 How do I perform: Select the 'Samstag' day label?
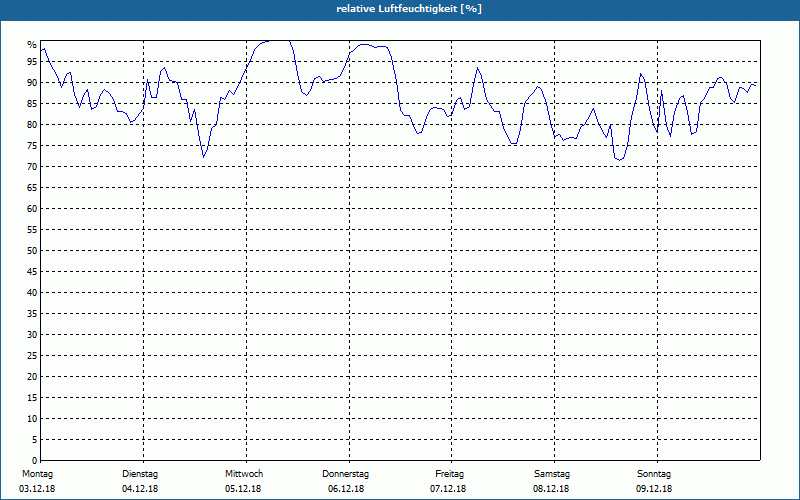(x=552, y=474)
